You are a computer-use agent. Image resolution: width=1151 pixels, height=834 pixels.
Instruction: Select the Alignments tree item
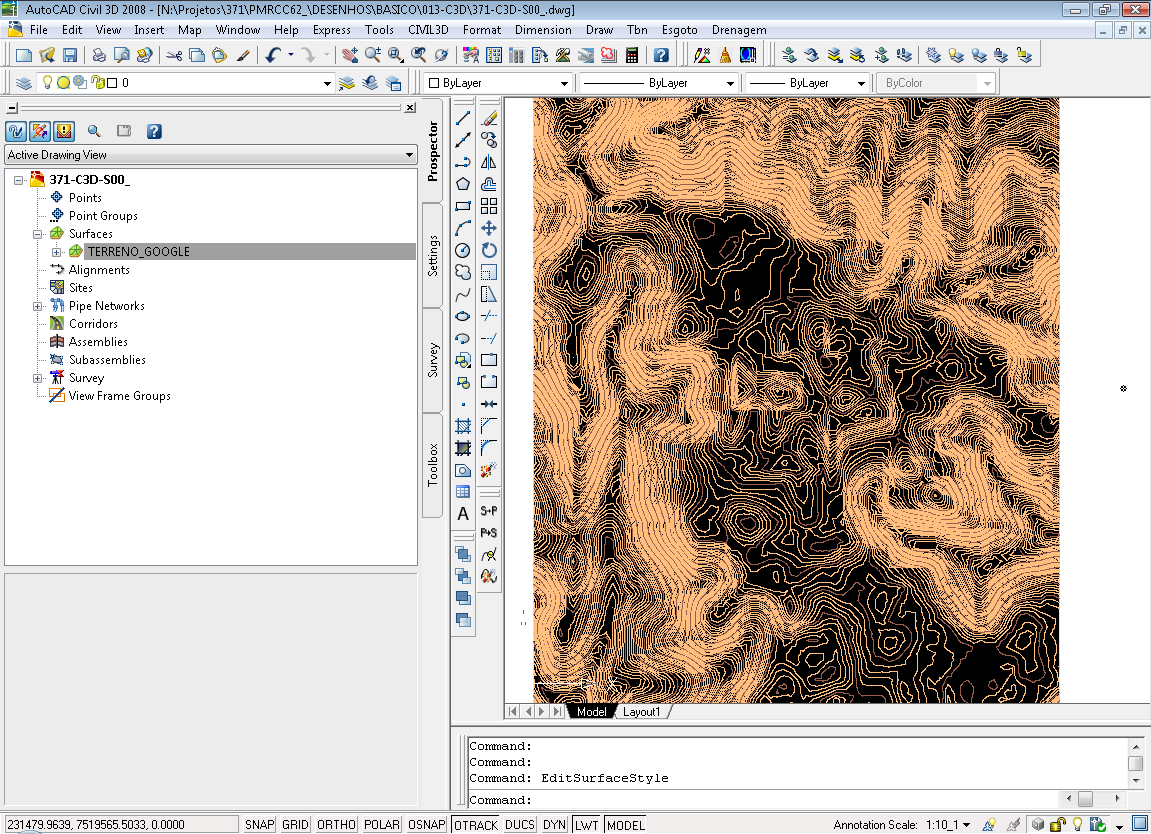click(x=99, y=270)
